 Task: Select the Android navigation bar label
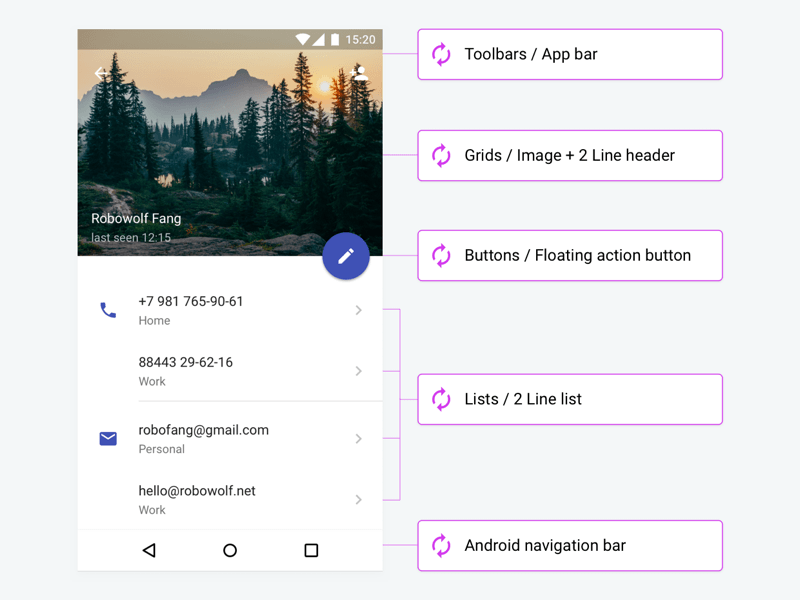click(545, 545)
